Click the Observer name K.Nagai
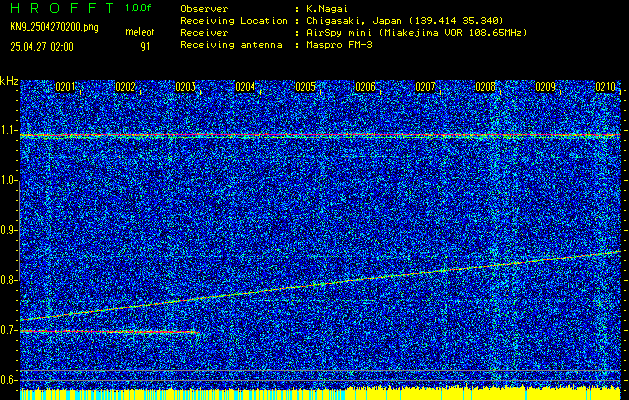The width and height of the screenshot is (629, 400). point(327,9)
